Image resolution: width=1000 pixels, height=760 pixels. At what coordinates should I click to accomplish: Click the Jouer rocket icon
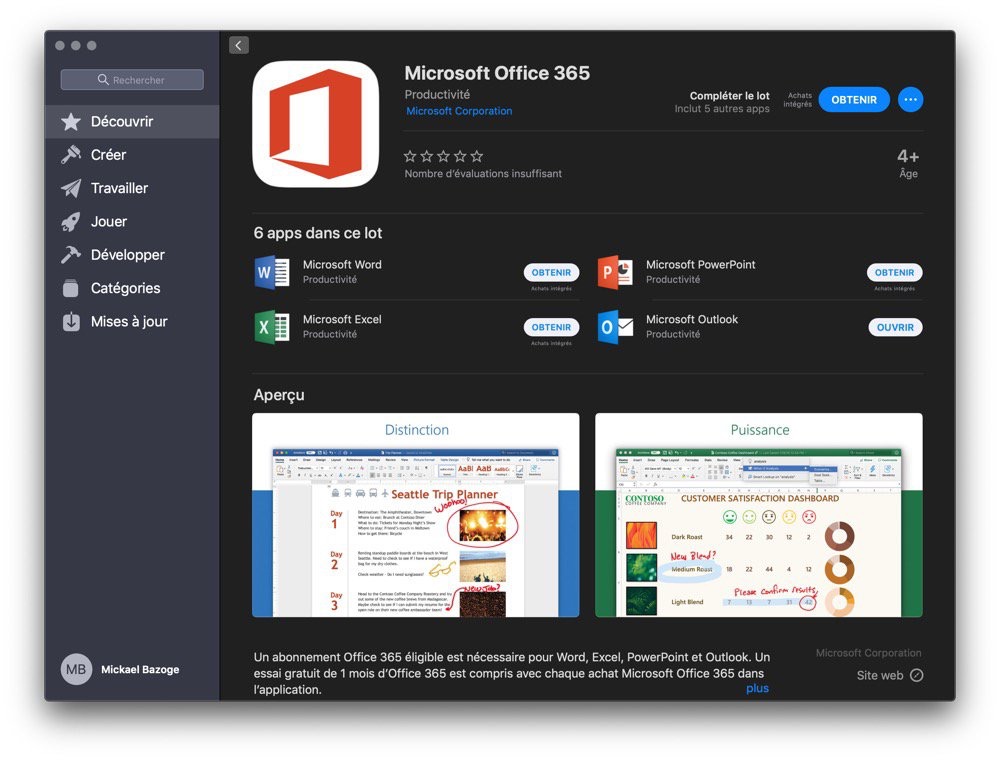point(71,221)
